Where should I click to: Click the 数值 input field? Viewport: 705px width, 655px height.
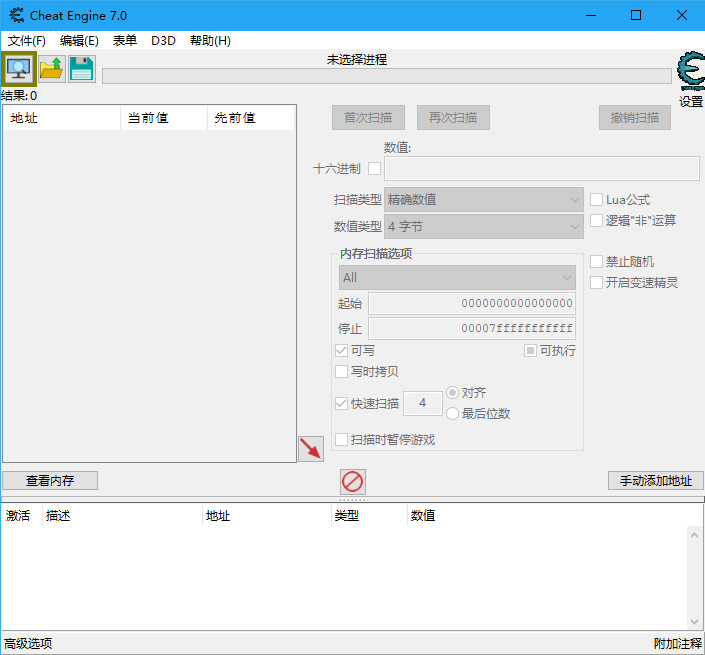(x=542, y=169)
